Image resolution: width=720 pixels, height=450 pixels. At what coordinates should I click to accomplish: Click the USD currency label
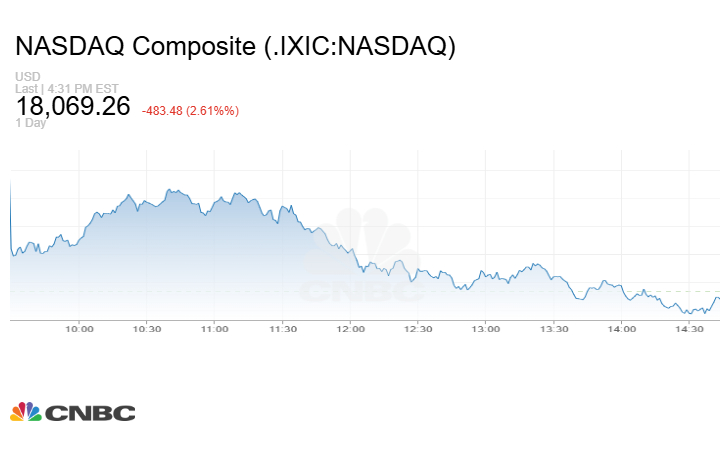pyautogui.click(x=27, y=77)
